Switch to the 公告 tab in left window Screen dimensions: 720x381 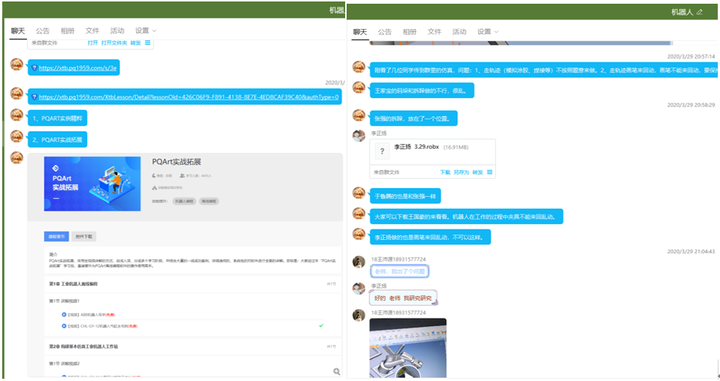(42, 31)
